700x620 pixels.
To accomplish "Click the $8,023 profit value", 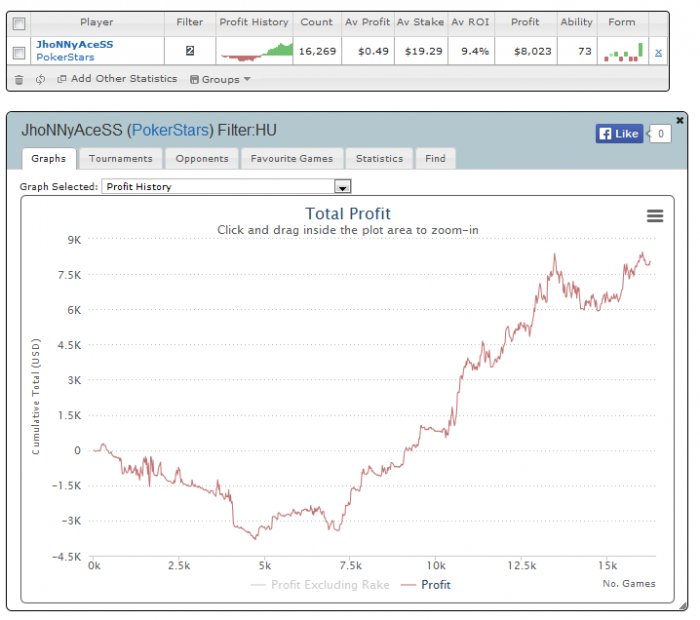I will click(533, 52).
